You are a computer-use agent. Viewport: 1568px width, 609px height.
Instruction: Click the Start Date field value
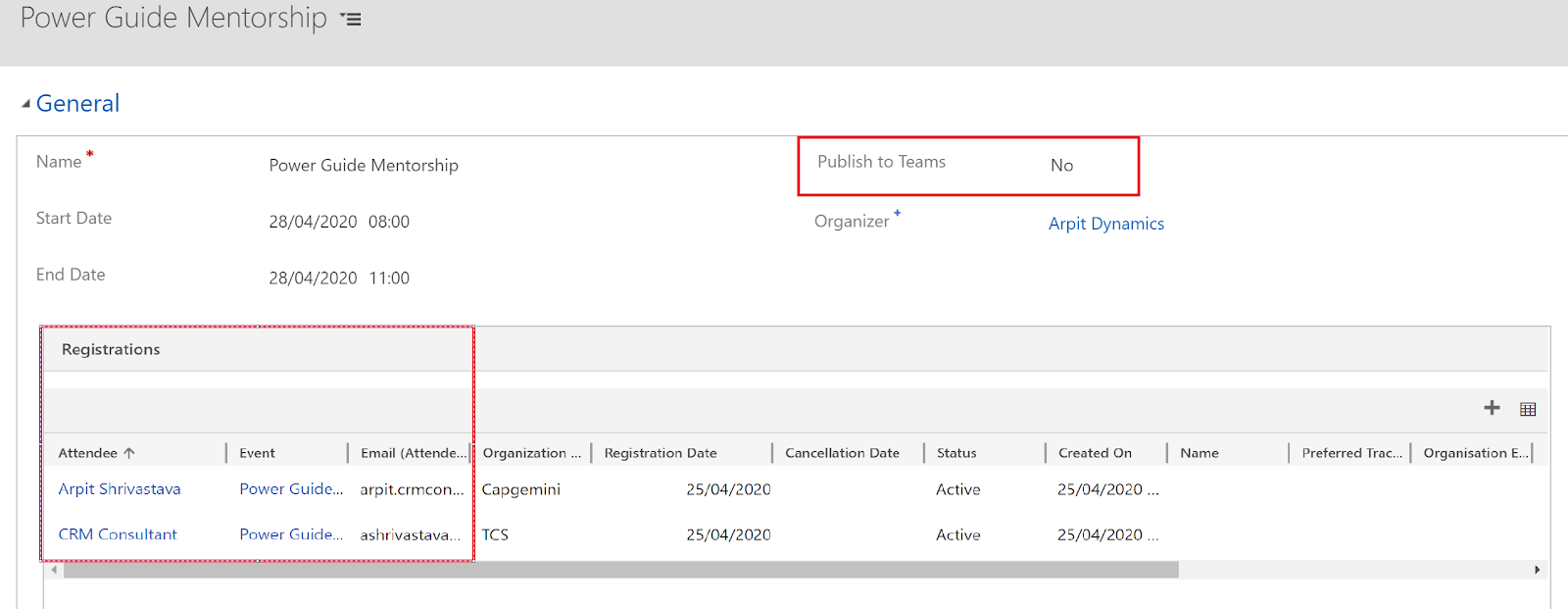(339, 222)
